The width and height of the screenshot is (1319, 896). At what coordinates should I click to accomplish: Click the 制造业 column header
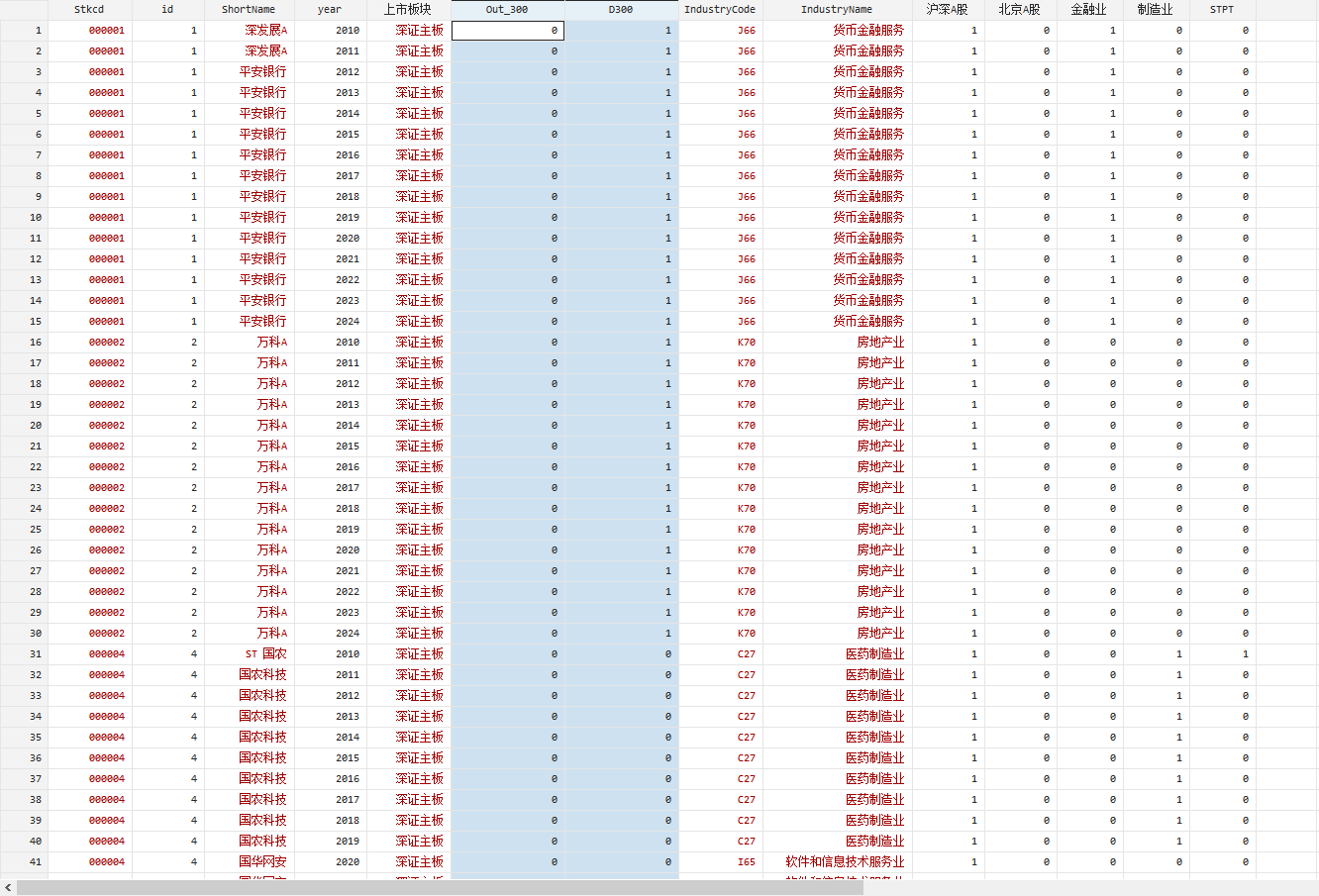tap(1155, 10)
